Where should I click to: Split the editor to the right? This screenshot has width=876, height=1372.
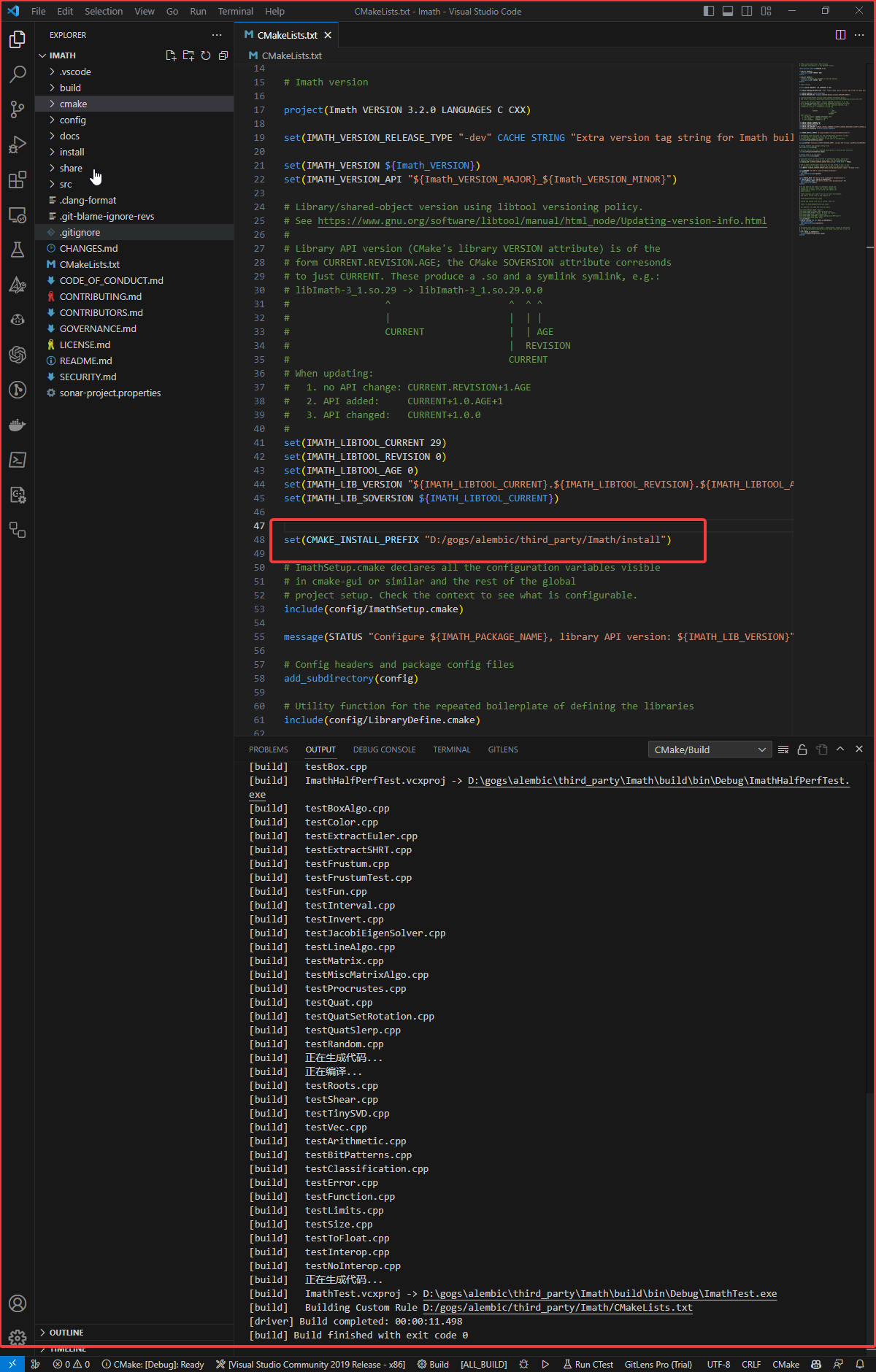(x=840, y=35)
